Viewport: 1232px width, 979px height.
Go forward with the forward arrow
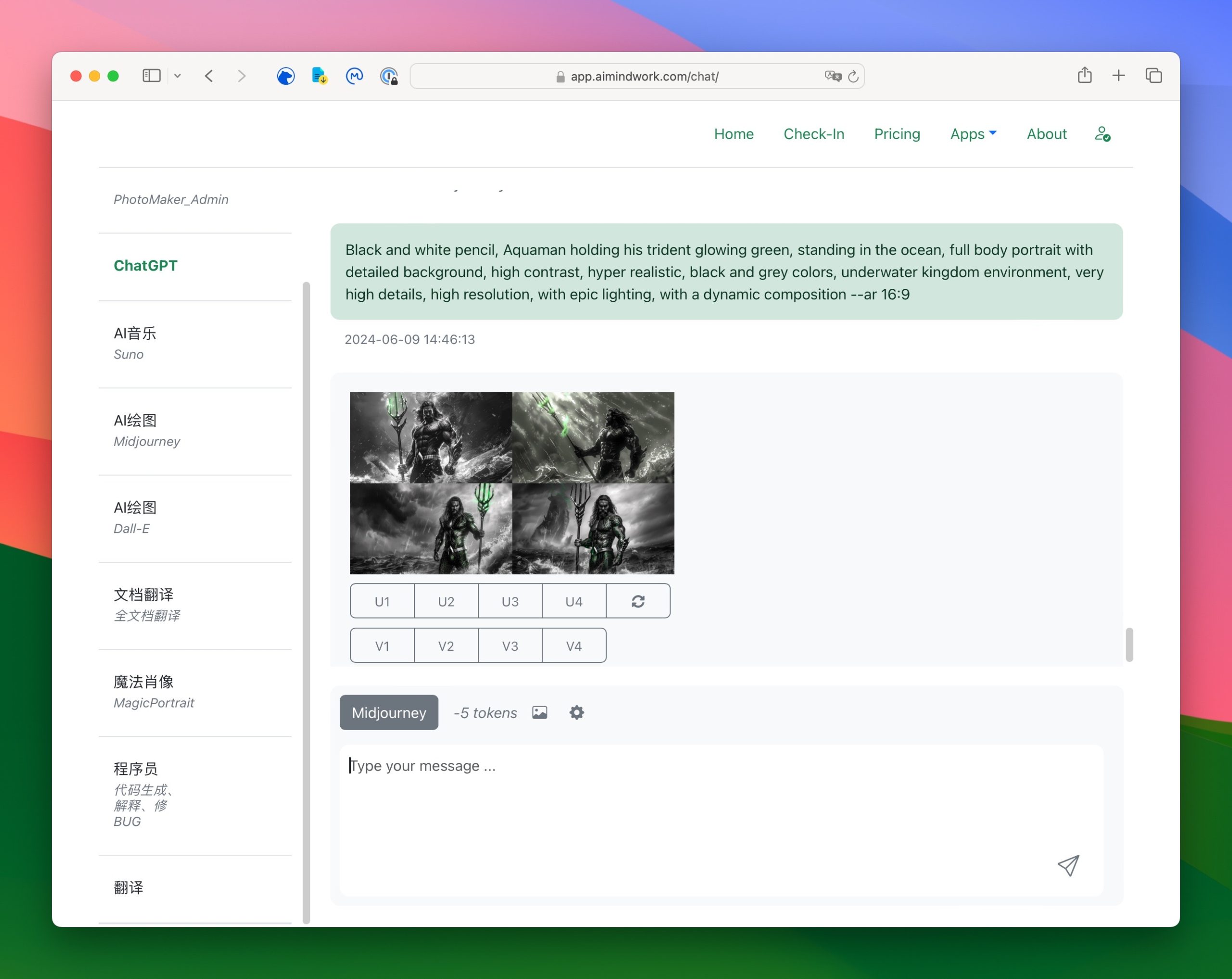click(242, 76)
